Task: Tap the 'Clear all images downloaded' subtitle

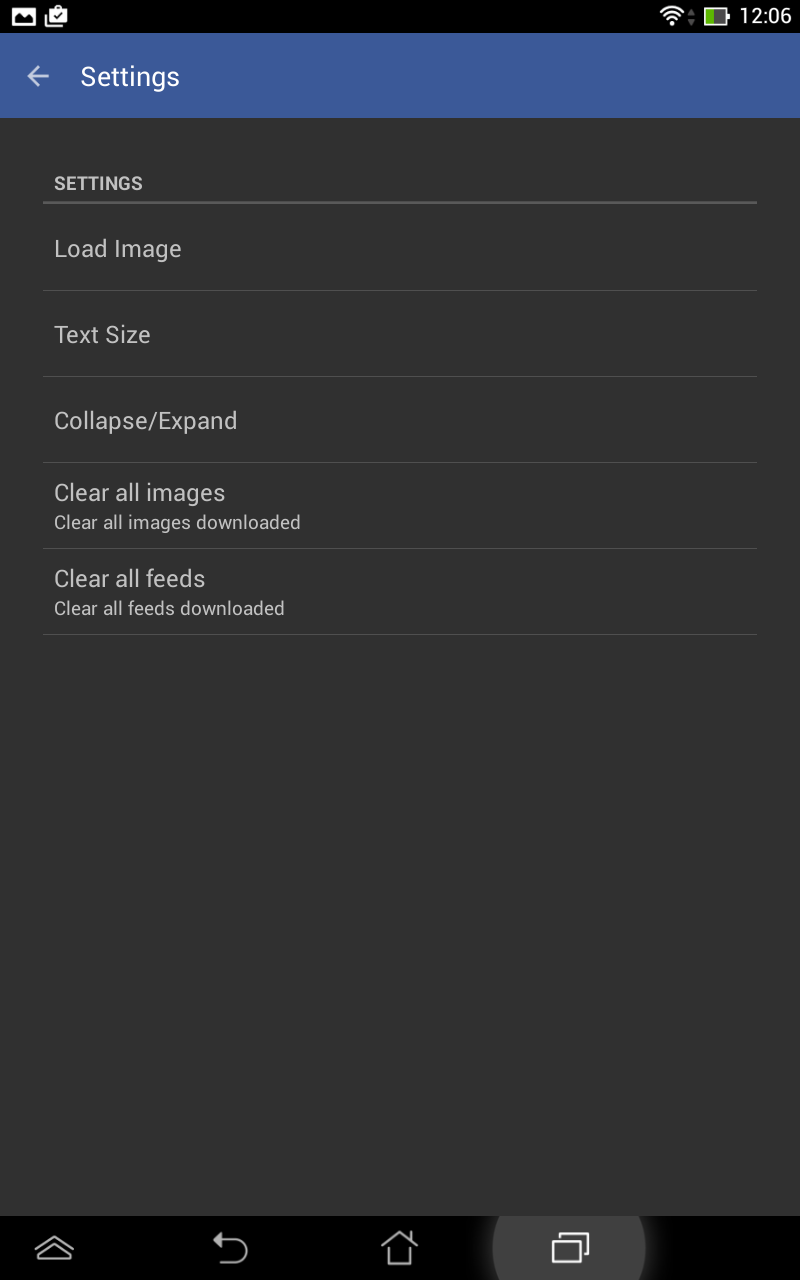Action: click(x=177, y=523)
